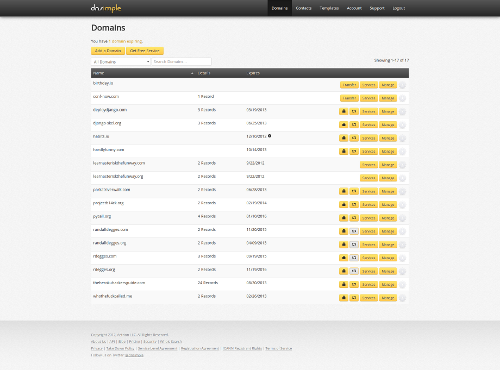Click the '24 Records' cell
Viewport: 500px width, 370px height.
coord(208,283)
